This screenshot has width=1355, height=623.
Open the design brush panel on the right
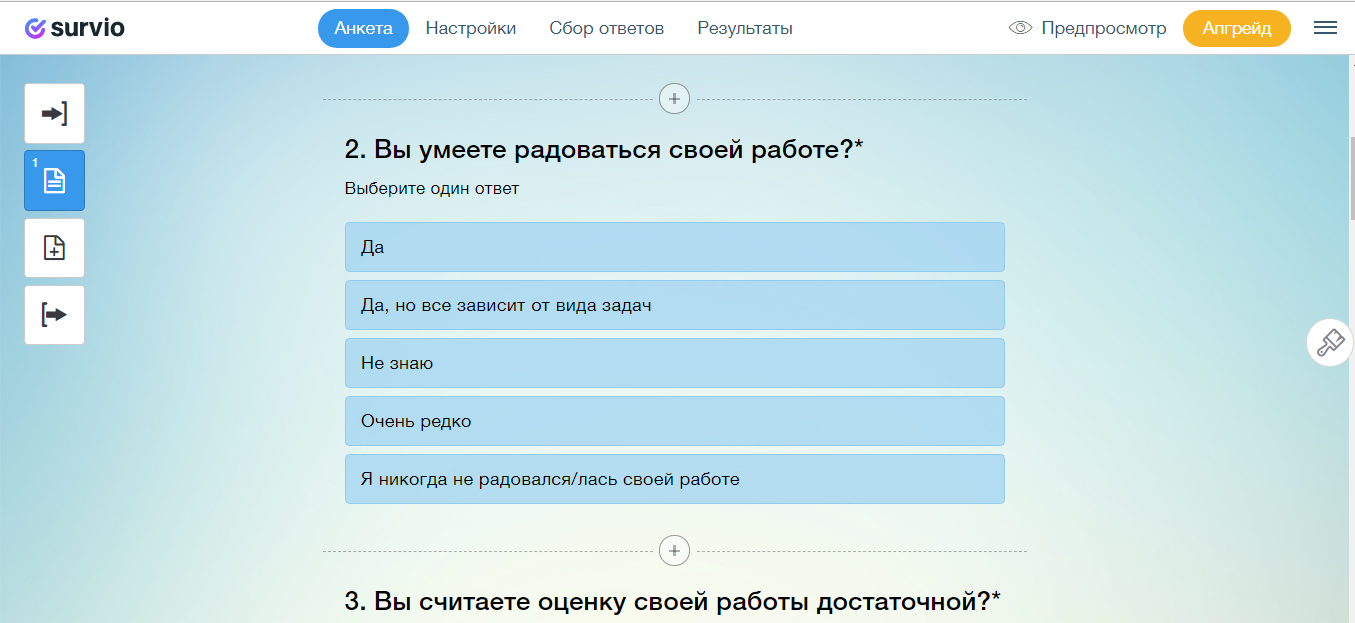1330,342
